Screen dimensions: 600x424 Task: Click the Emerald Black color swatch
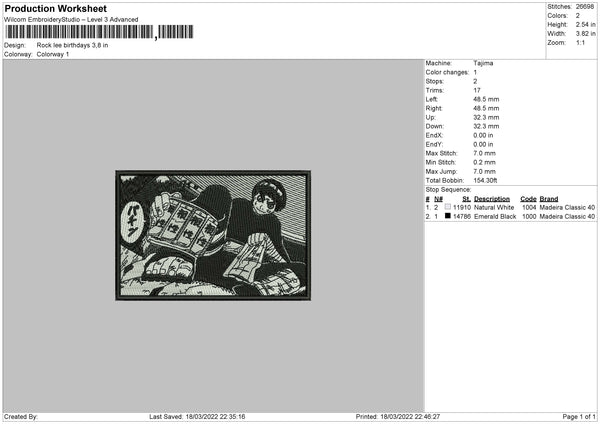click(448, 216)
